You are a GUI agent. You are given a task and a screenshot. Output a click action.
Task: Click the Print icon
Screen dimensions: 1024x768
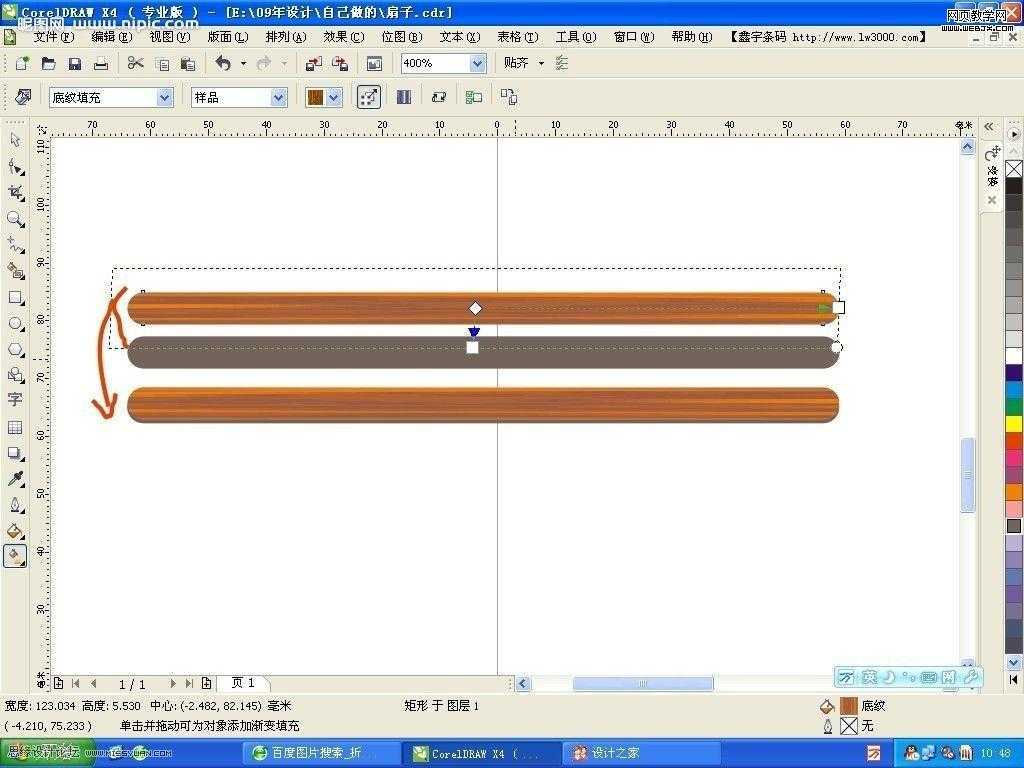(x=101, y=63)
